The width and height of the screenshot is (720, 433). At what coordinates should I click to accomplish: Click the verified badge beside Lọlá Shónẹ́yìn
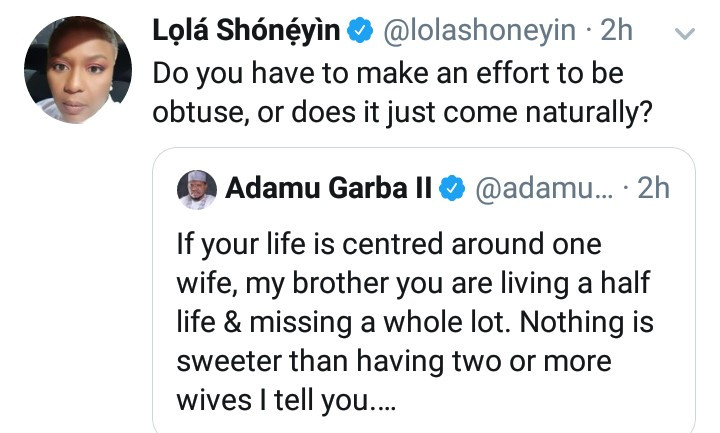pos(358,32)
